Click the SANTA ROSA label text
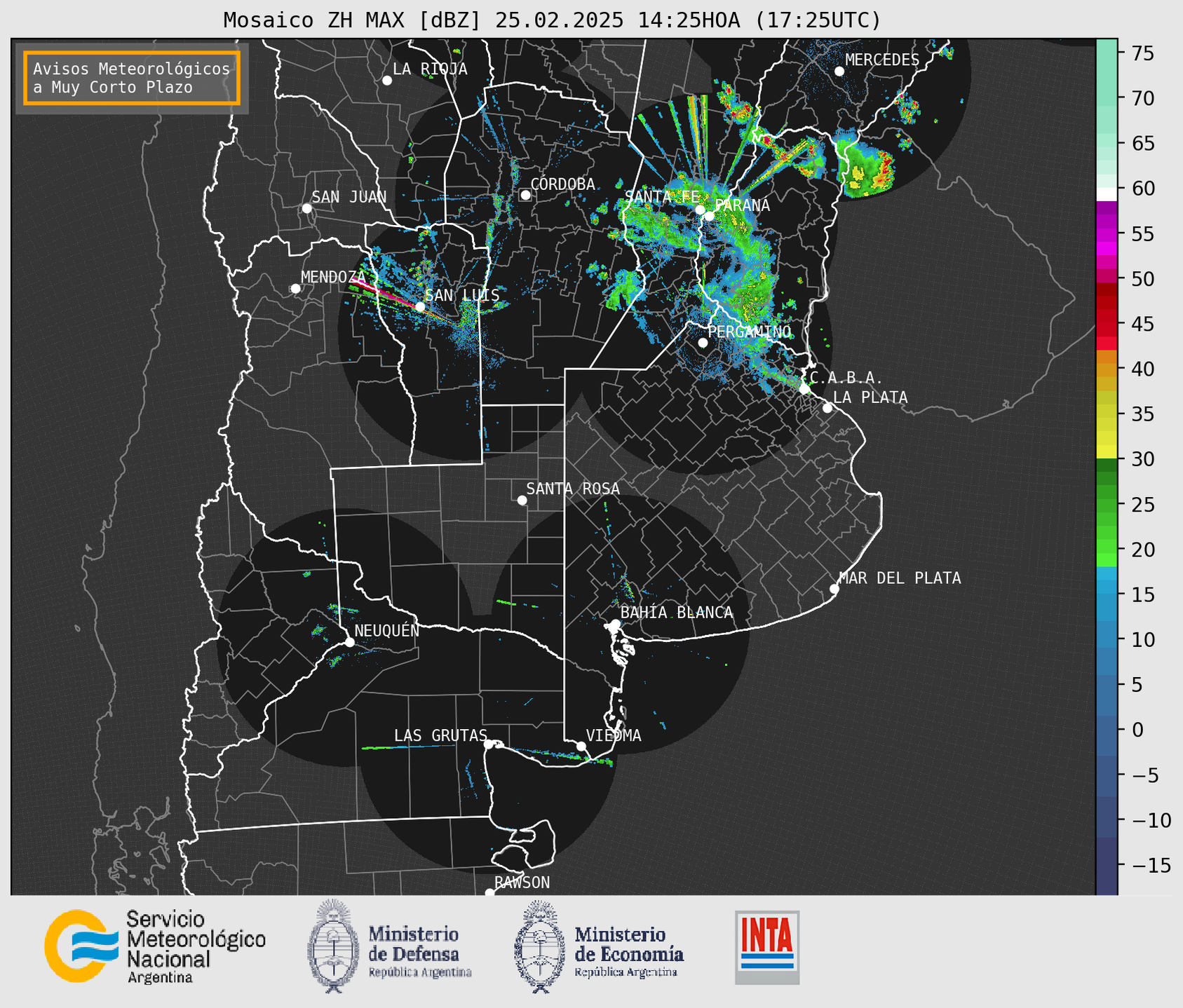 (x=573, y=489)
